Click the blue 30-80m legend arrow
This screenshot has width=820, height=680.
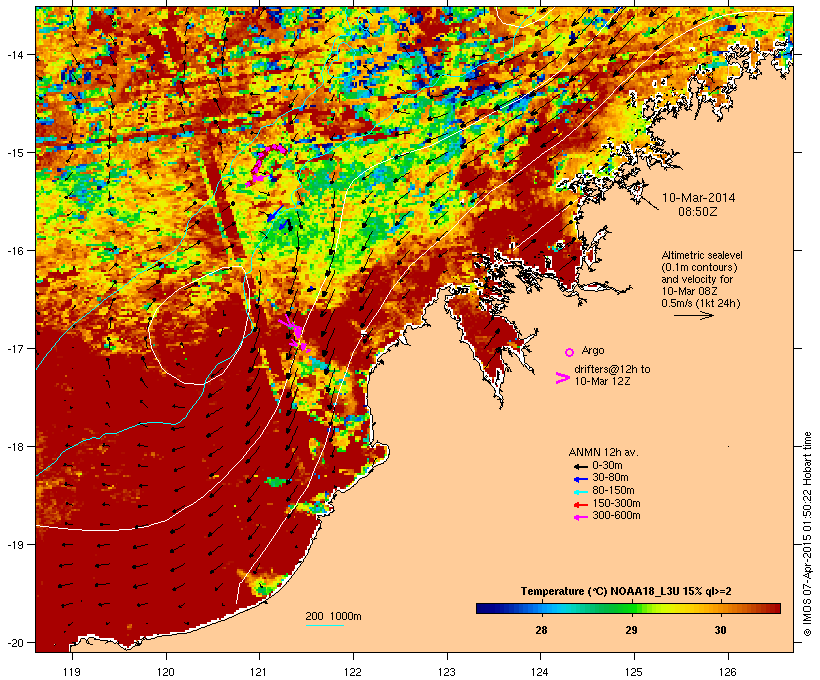tap(580, 479)
